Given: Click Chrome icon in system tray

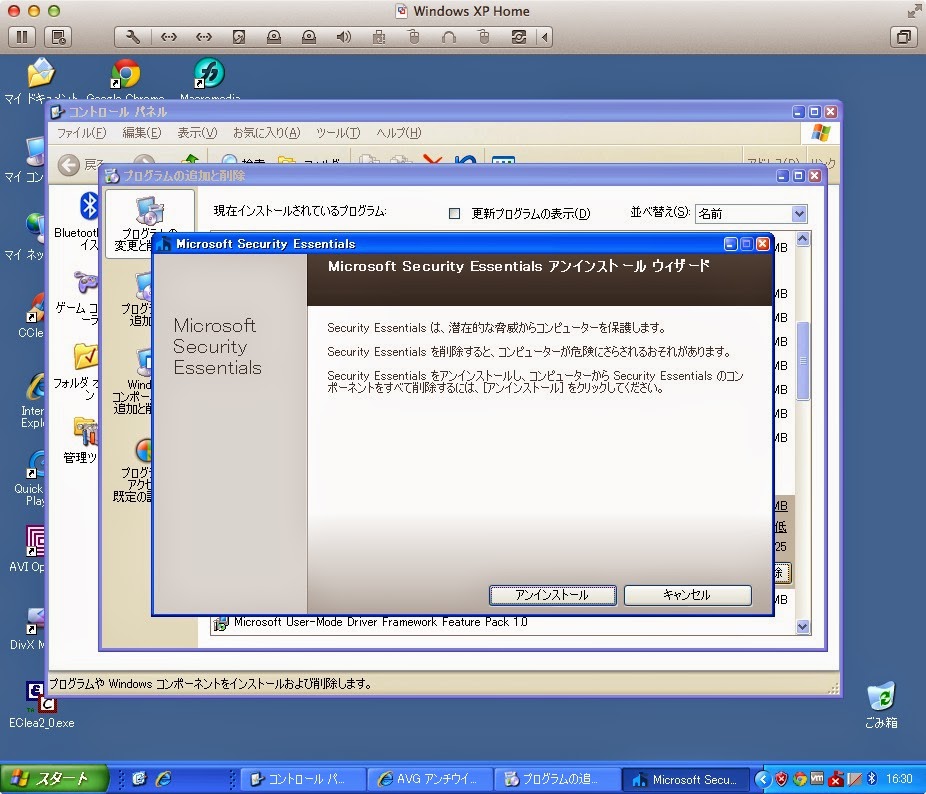Looking at the screenshot, I should pos(800,779).
